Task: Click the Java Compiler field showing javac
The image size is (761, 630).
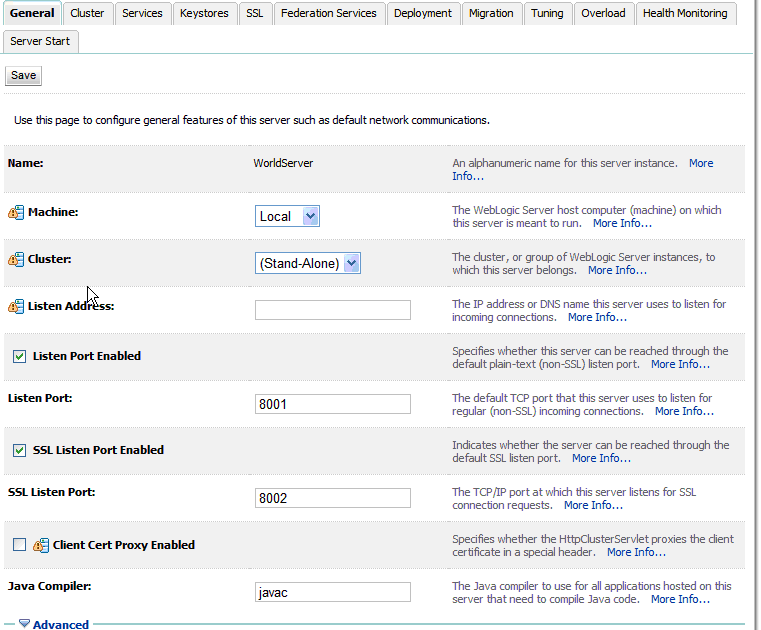Action: point(333,593)
